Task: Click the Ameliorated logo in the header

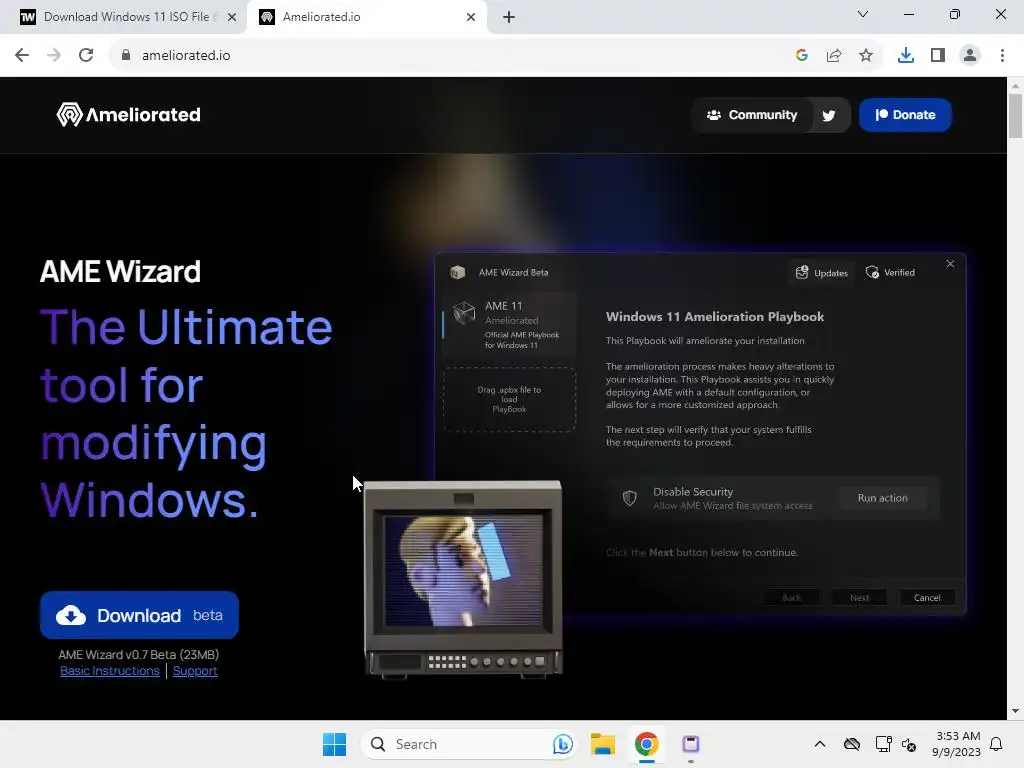Action: click(x=129, y=115)
